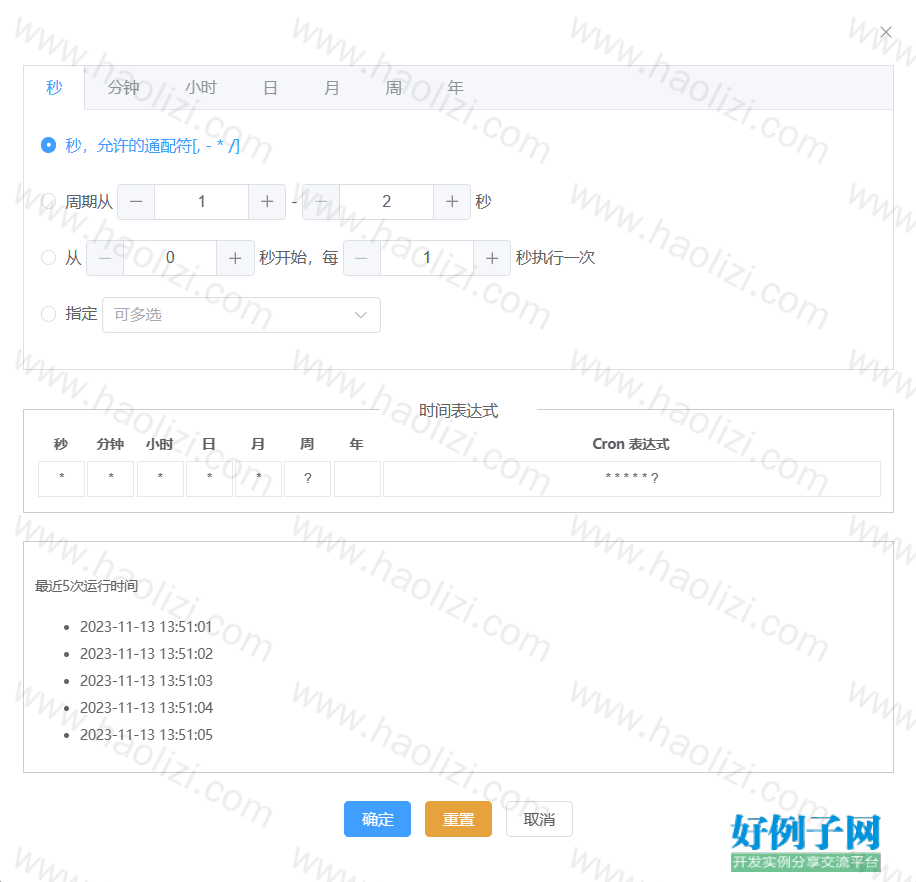Click run time 2023-11-13 13:51:02
Image resolution: width=916 pixels, height=882 pixels.
pos(146,654)
